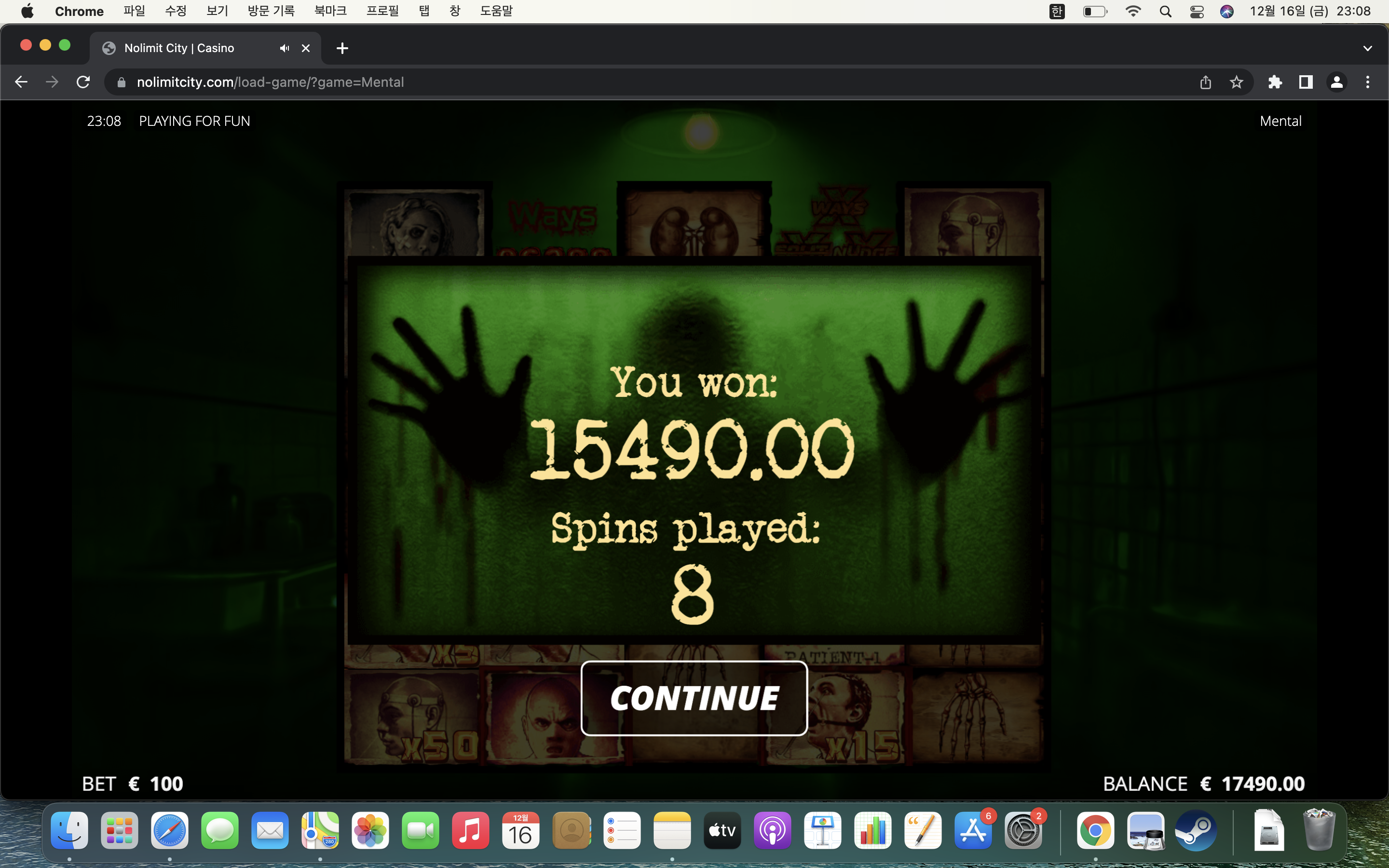This screenshot has height=868, width=1389.
Task: Launch Apple TV from the Dock
Action: 722,830
